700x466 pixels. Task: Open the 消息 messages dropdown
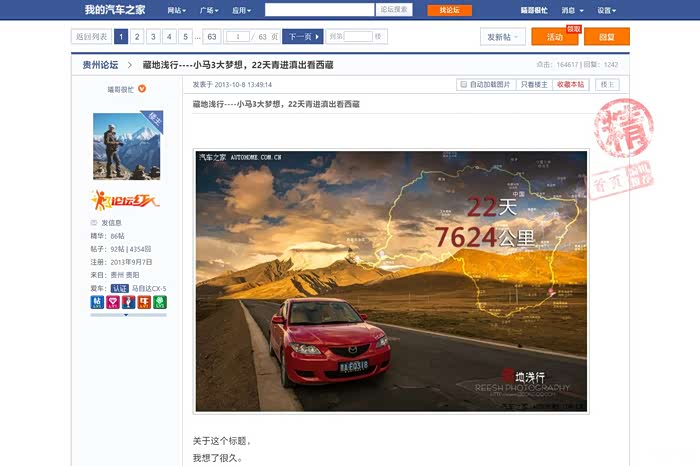[x=572, y=10]
